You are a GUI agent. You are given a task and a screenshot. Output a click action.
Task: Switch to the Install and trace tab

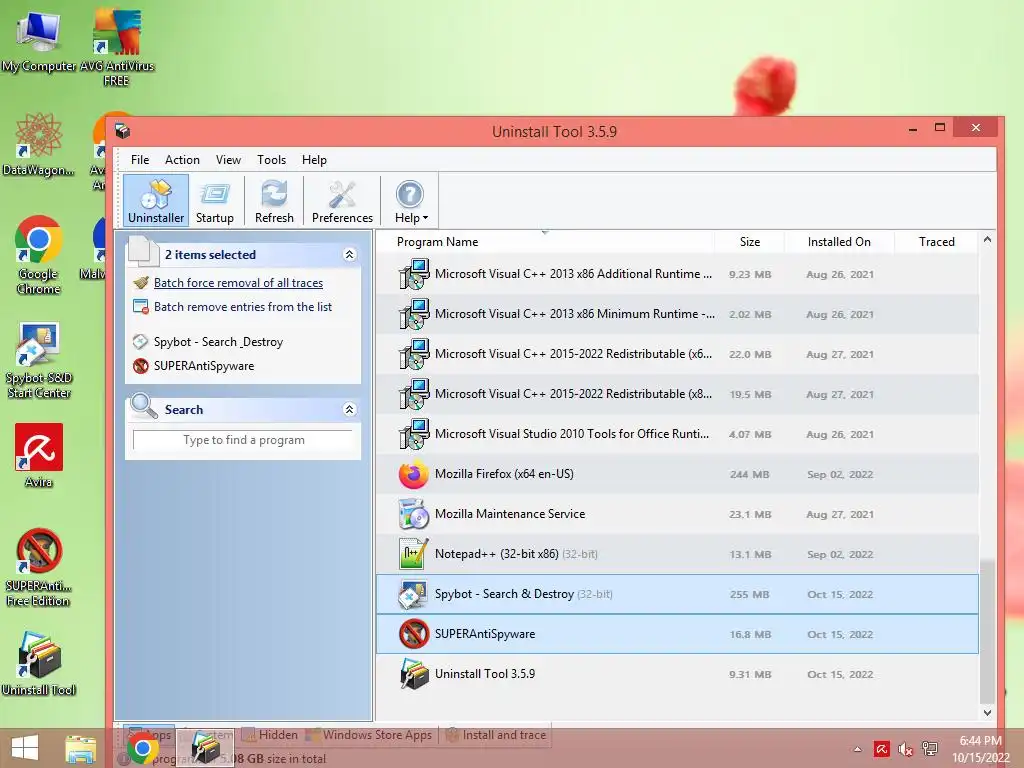[496, 735]
